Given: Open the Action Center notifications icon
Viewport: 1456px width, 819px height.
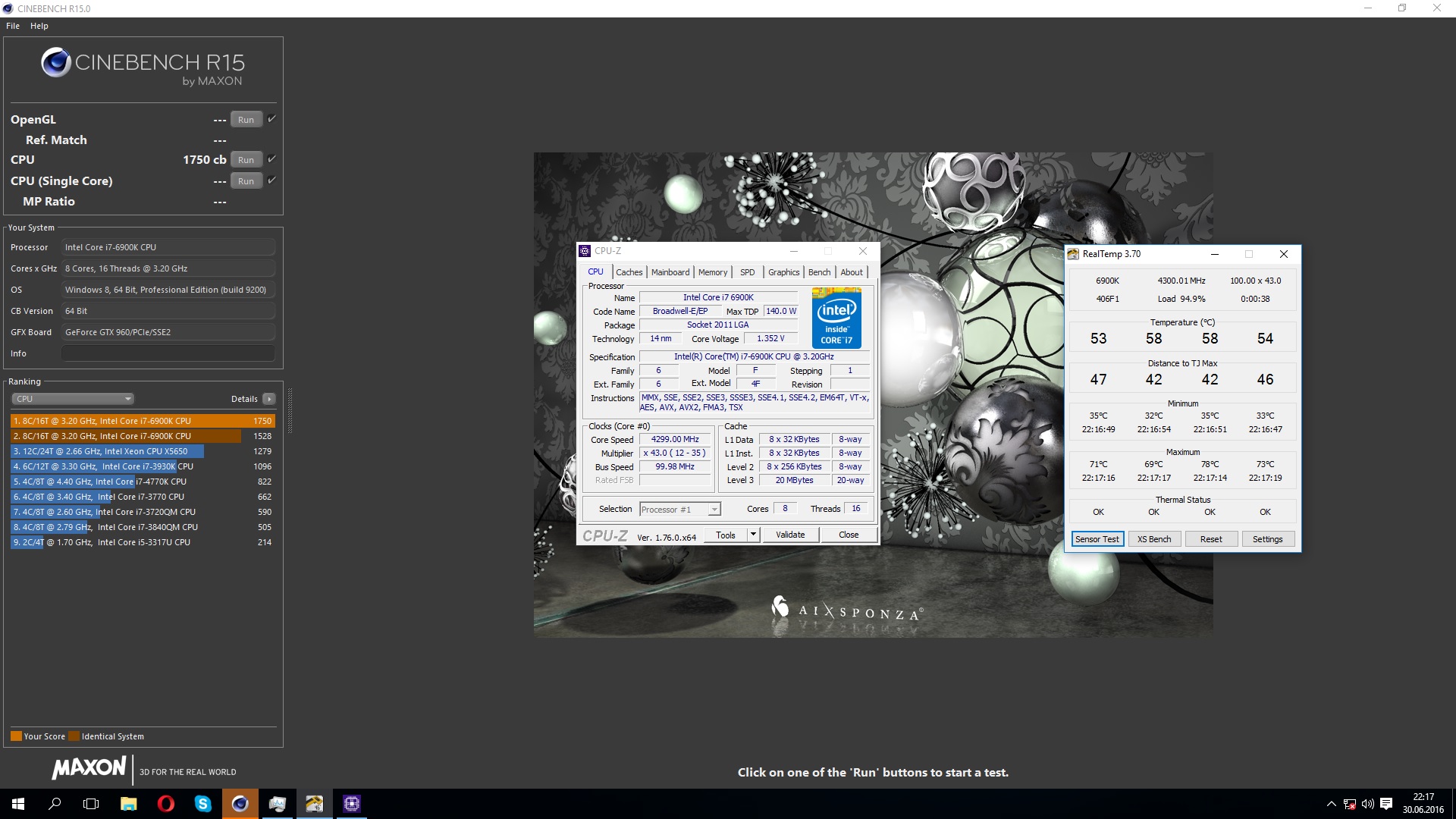Looking at the screenshot, I should (x=1386, y=804).
